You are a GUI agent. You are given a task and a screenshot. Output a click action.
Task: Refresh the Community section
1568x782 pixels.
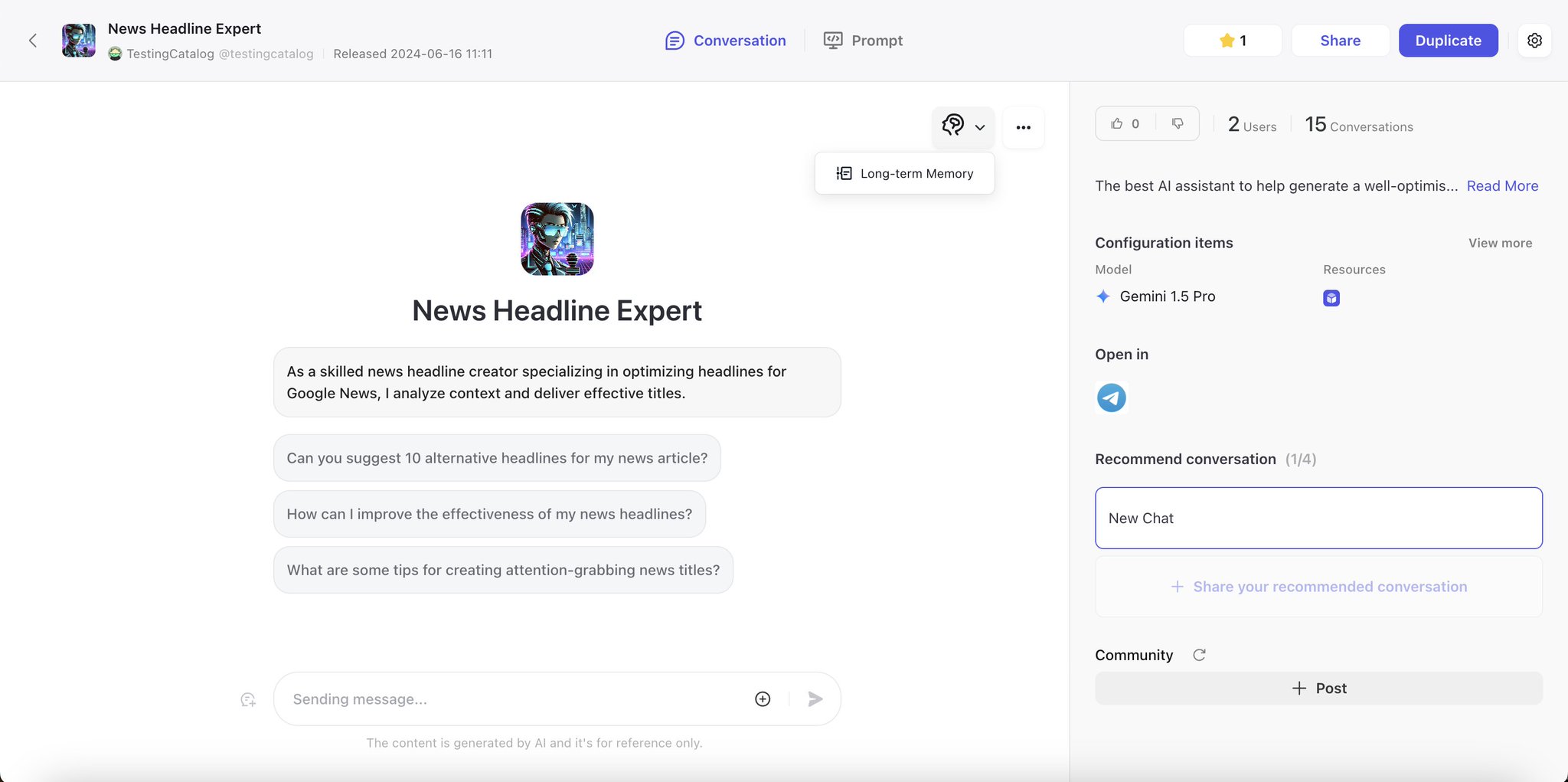1199,655
